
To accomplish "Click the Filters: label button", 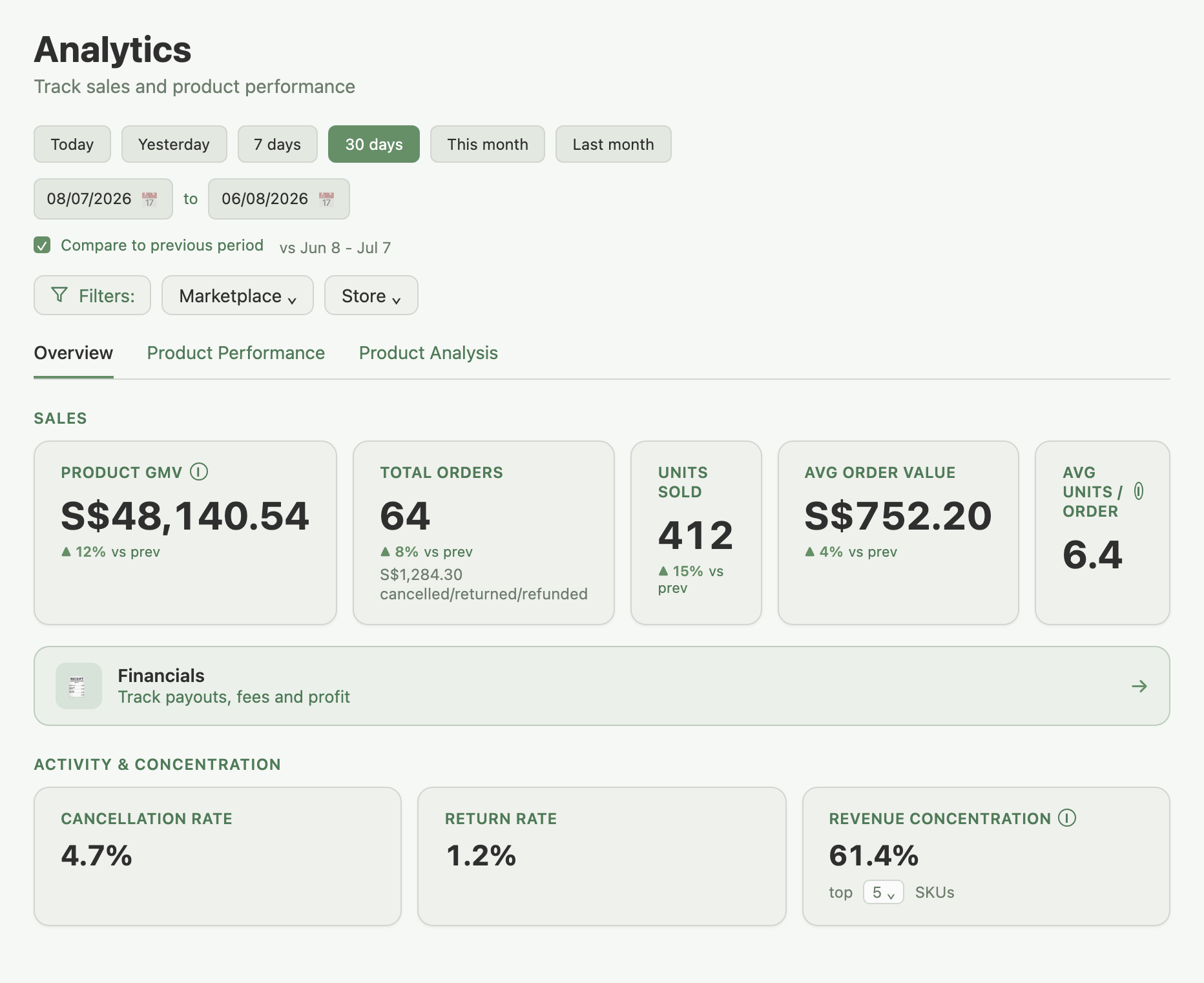I will click(x=92, y=296).
